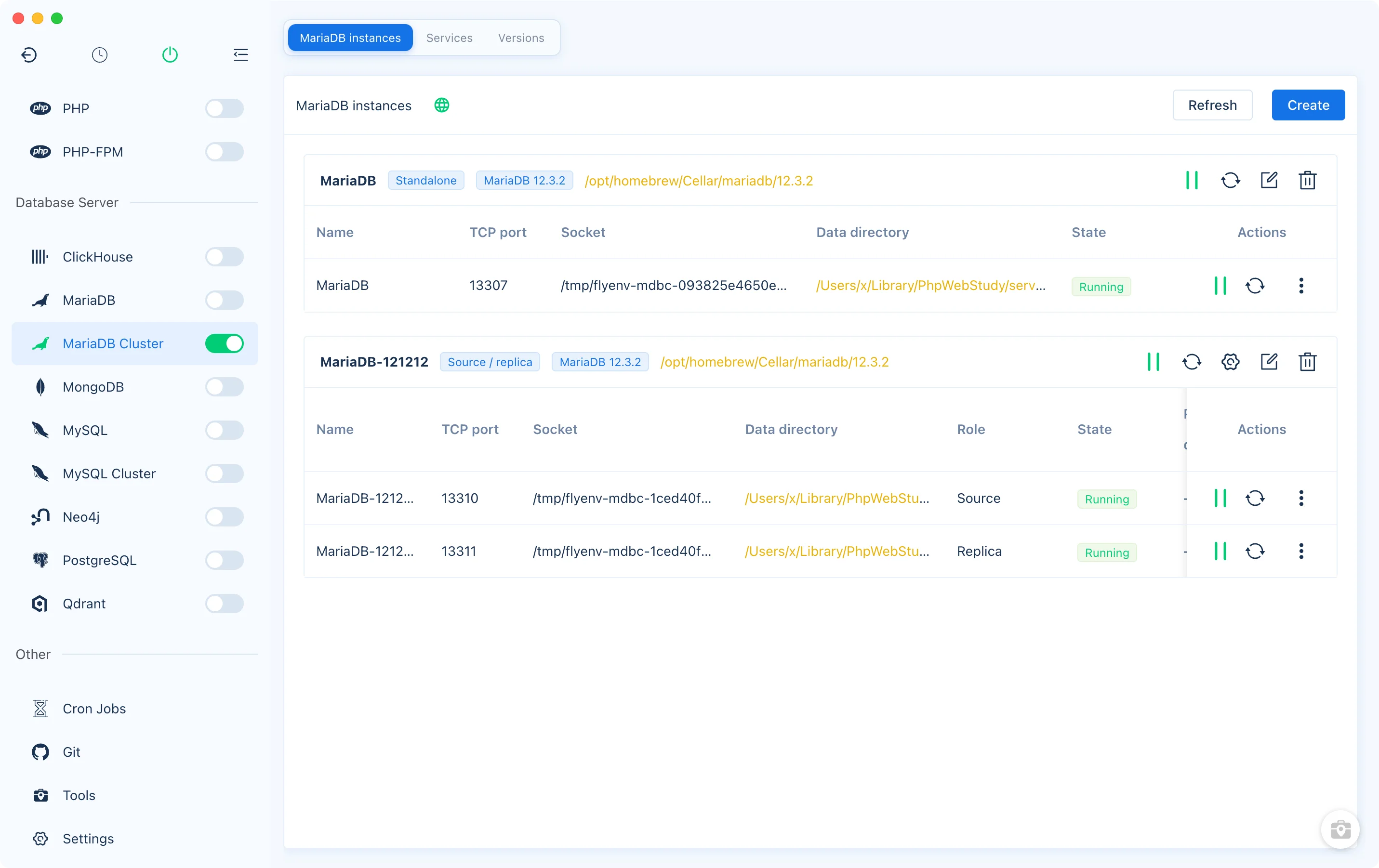This screenshot has height=868, width=1379.
Task: Select Neo4j in the sidebar
Action: click(135, 517)
